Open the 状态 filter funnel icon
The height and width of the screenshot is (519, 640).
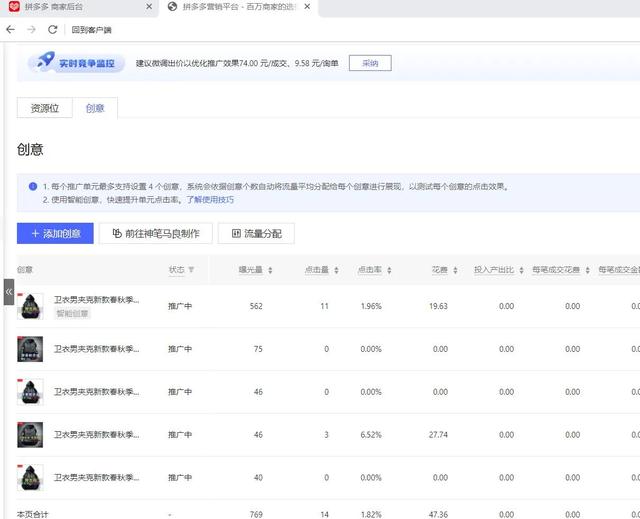click(x=191, y=270)
